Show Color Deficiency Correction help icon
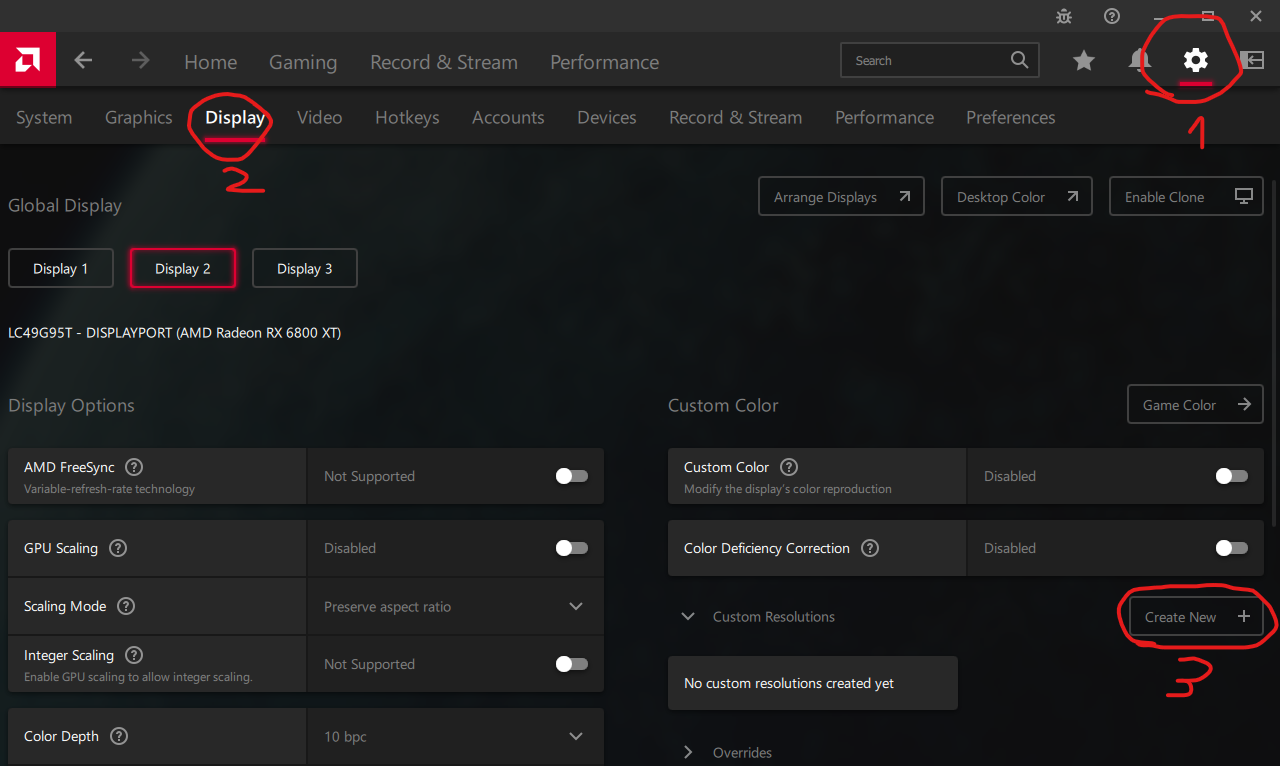 [870, 548]
